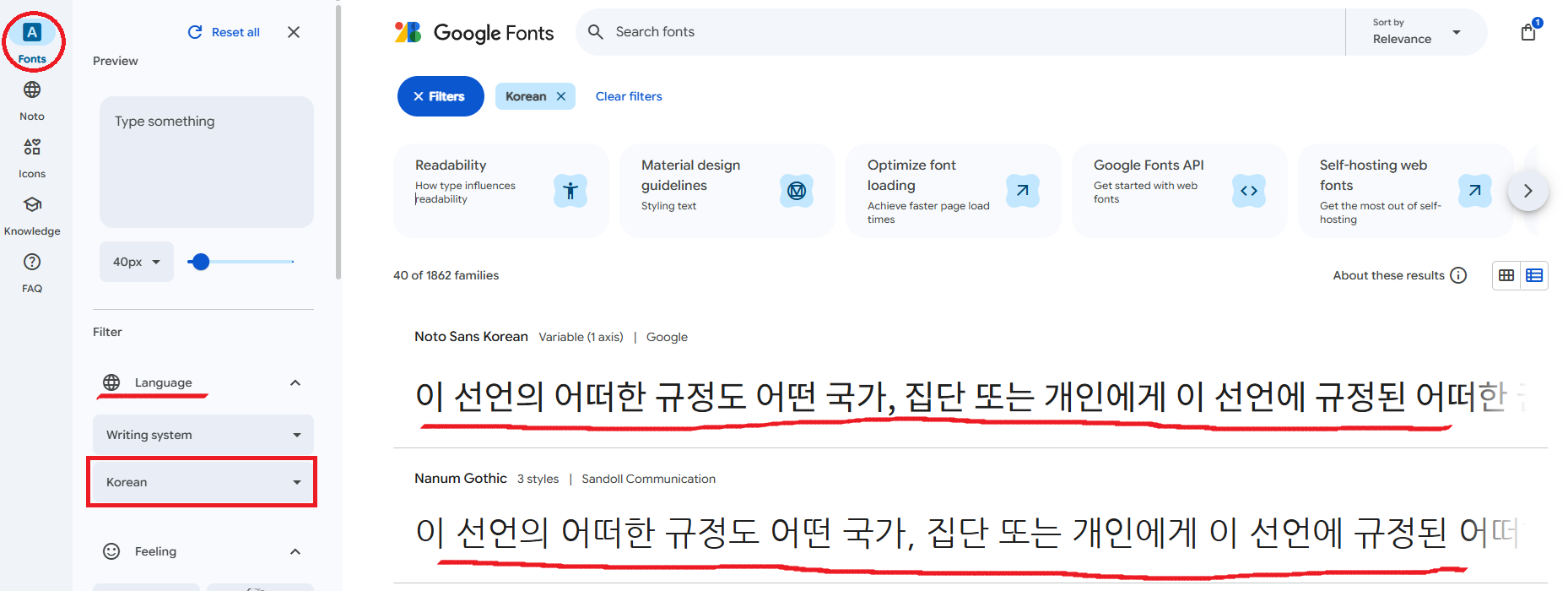Click the Optimize font loading arrow icon

click(1023, 191)
